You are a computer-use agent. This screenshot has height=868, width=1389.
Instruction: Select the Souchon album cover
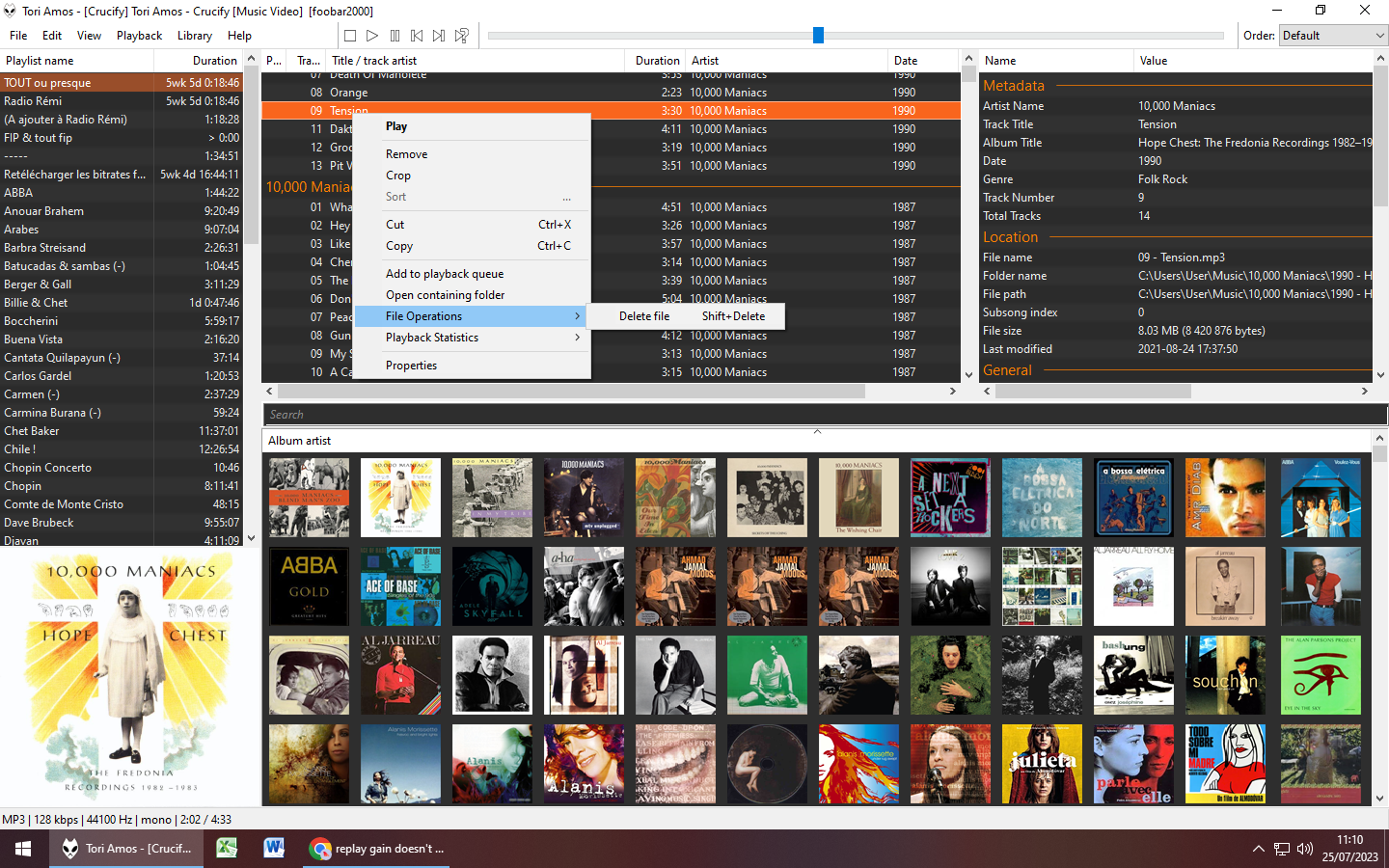[x=1225, y=675]
